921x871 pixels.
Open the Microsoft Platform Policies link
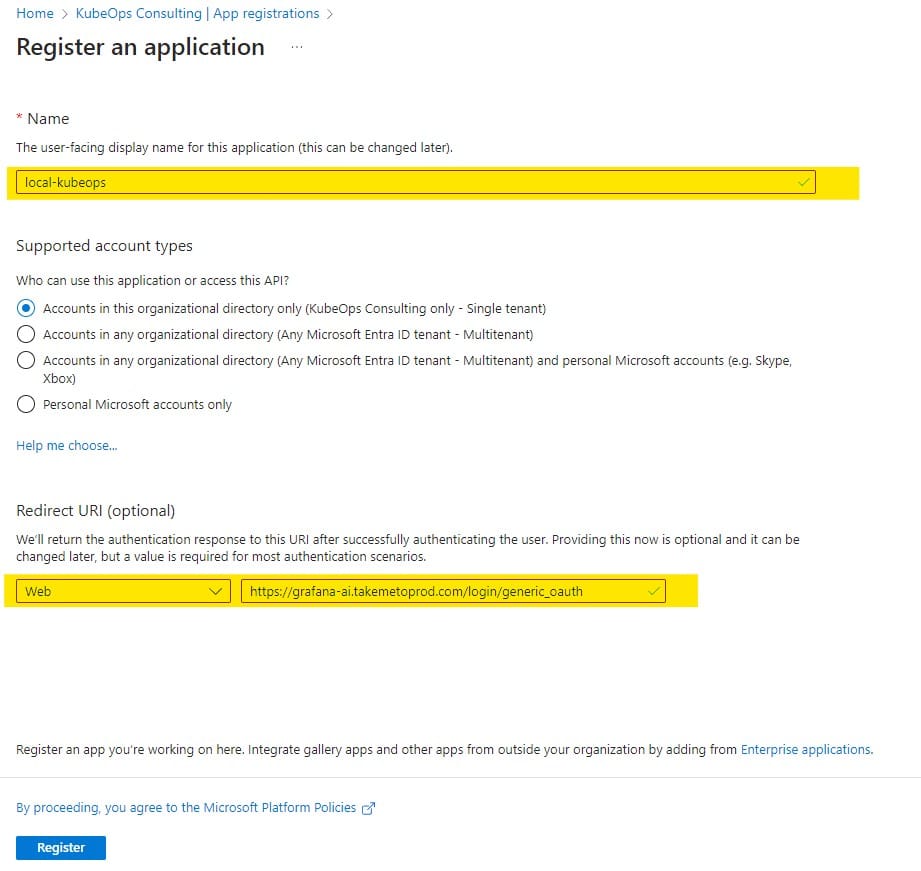coord(186,808)
